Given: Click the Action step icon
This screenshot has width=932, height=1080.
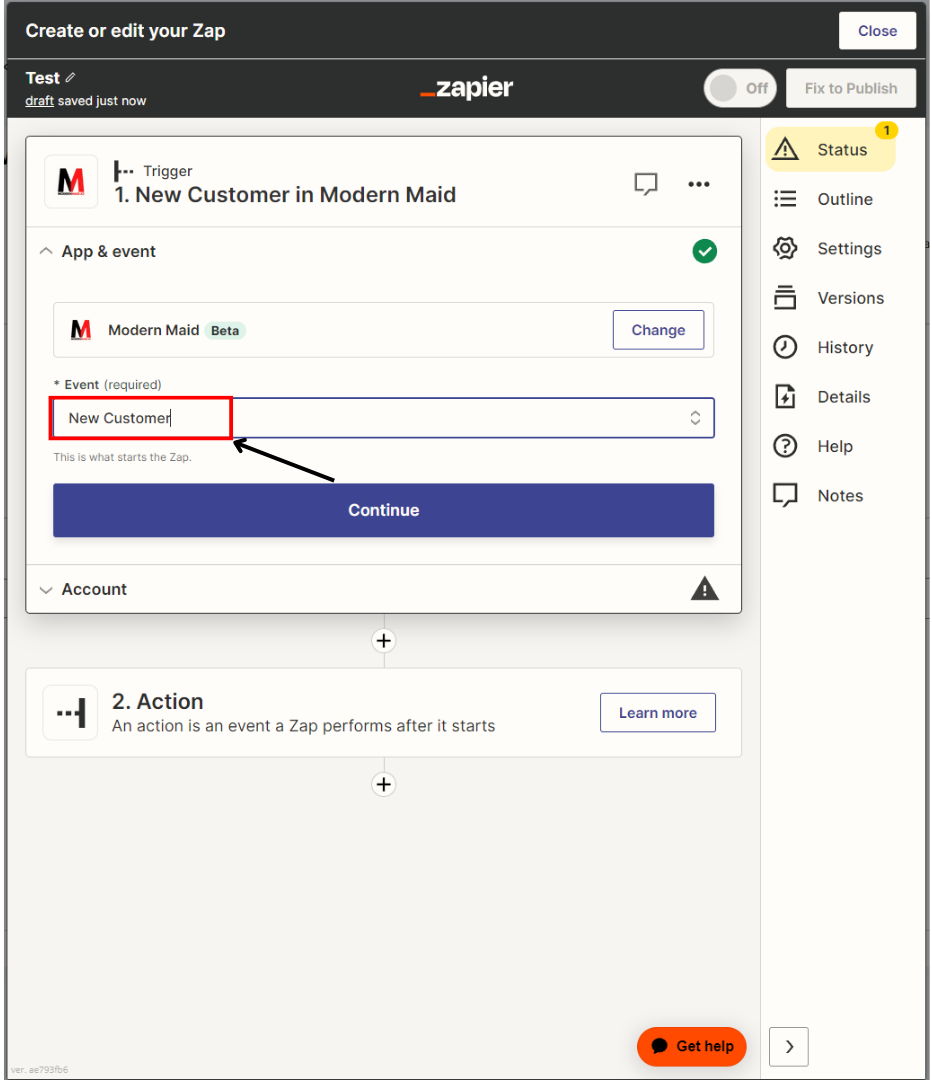Looking at the screenshot, I should click(x=71, y=712).
